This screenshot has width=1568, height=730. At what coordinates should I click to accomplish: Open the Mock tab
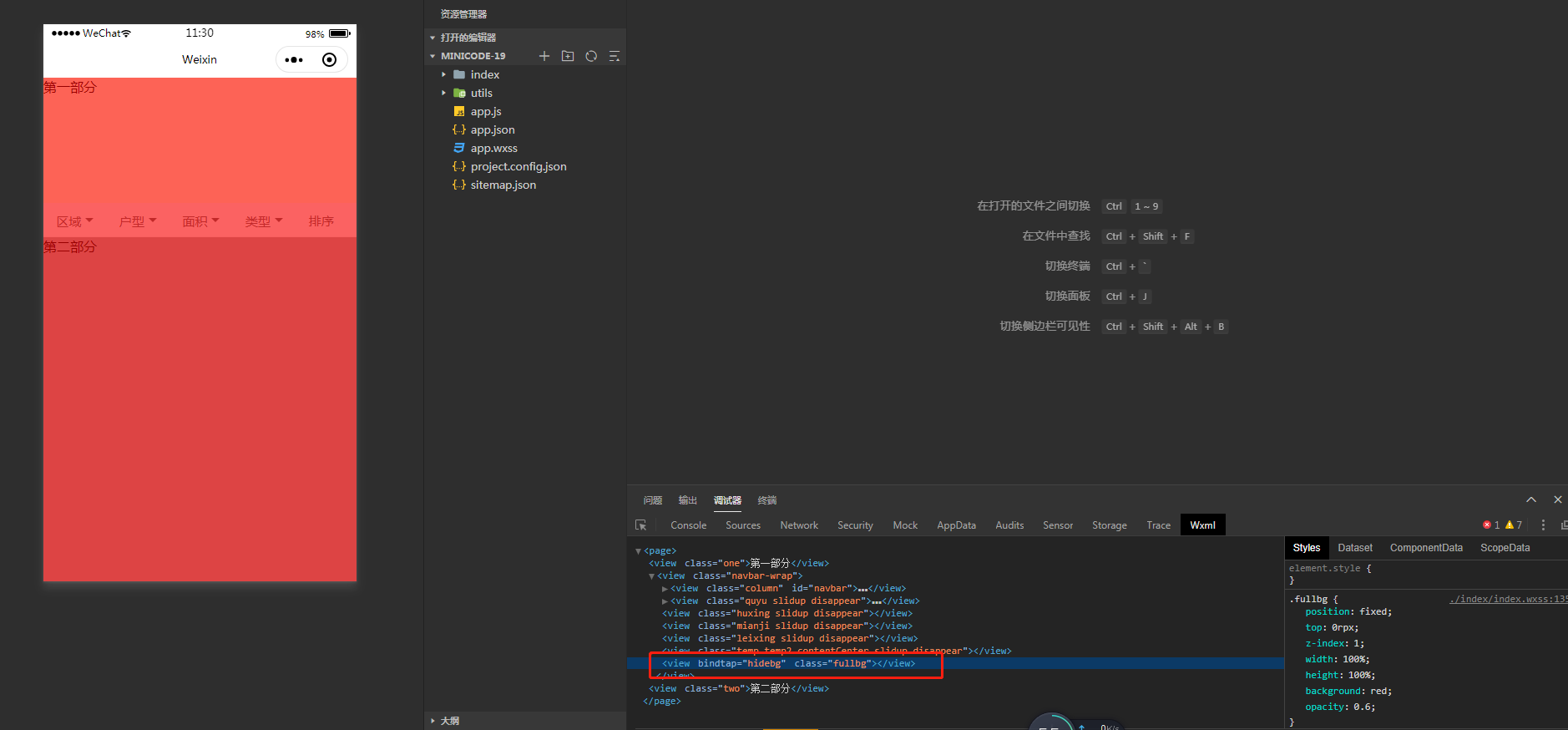pos(905,525)
